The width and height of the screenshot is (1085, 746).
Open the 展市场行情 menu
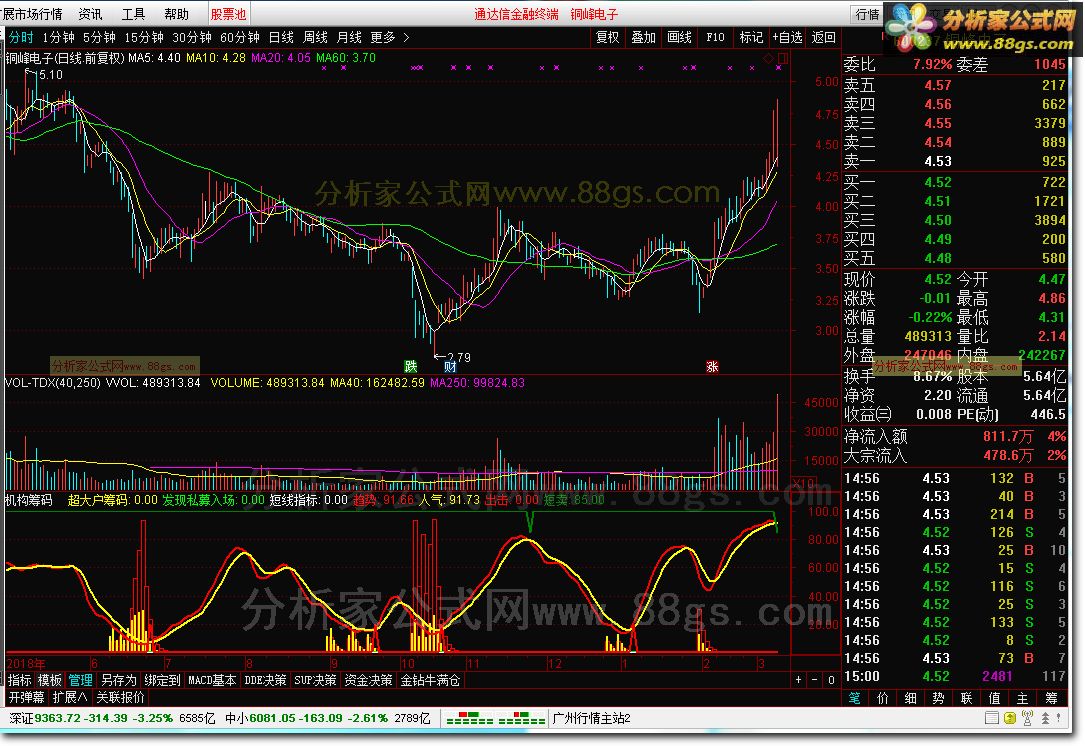tap(32, 14)
